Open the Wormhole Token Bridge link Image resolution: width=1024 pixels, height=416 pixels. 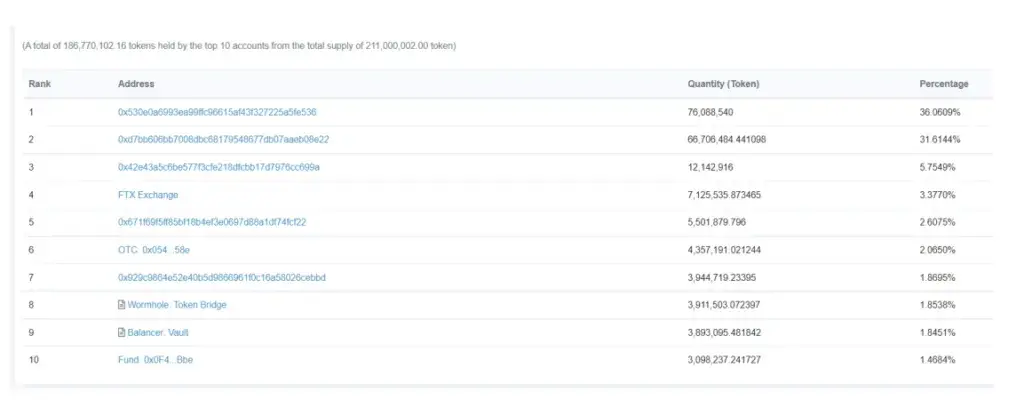[177, 305]
